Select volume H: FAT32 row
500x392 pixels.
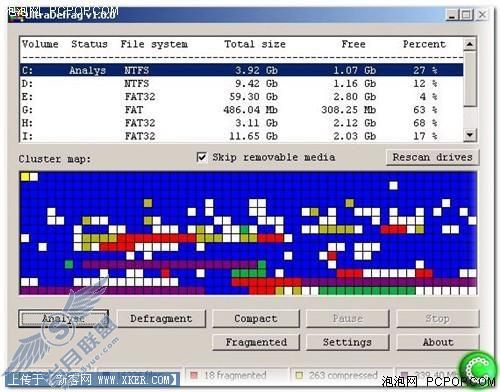[x=241, y=123]
